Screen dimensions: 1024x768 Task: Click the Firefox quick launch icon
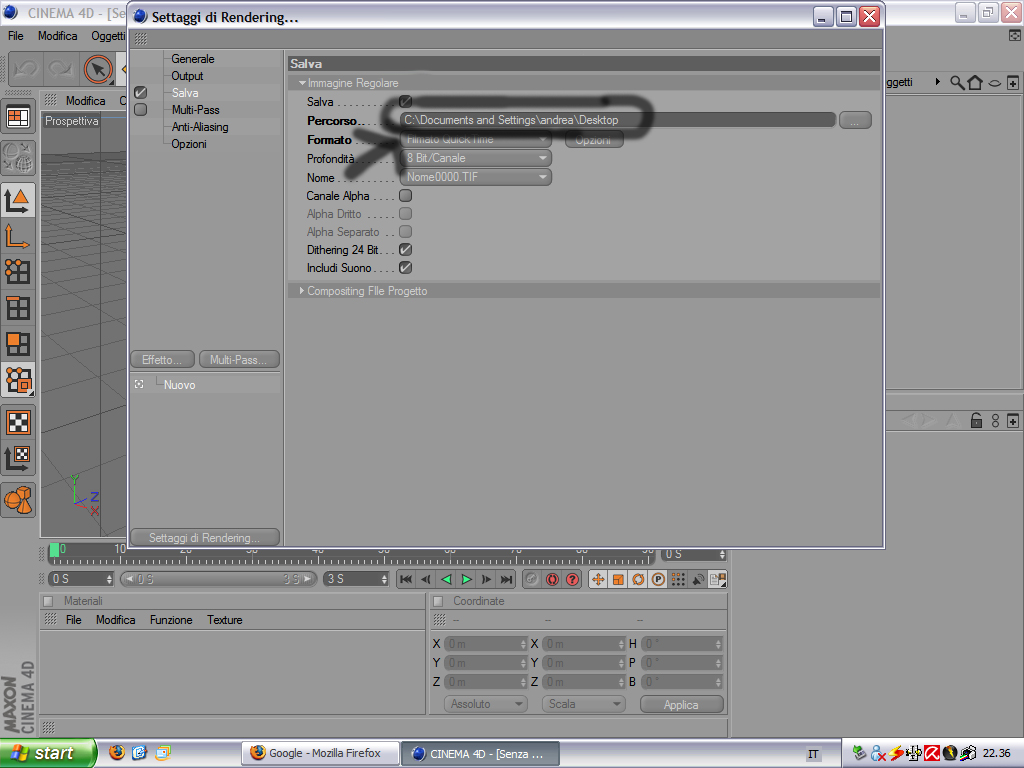[x=116, y=752]
